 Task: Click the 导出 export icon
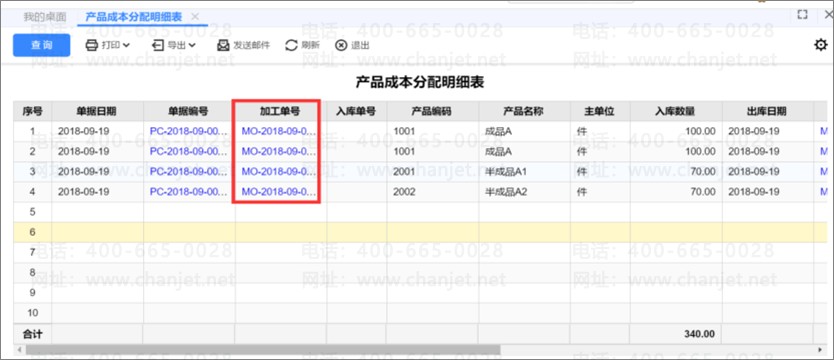point(158,45)
